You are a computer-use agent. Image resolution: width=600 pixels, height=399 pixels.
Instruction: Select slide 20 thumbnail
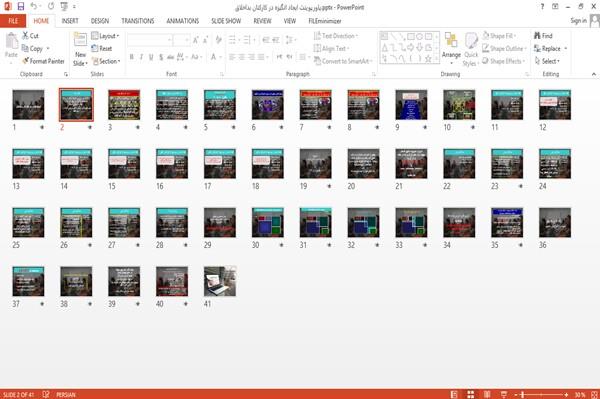tap(364, 164)
